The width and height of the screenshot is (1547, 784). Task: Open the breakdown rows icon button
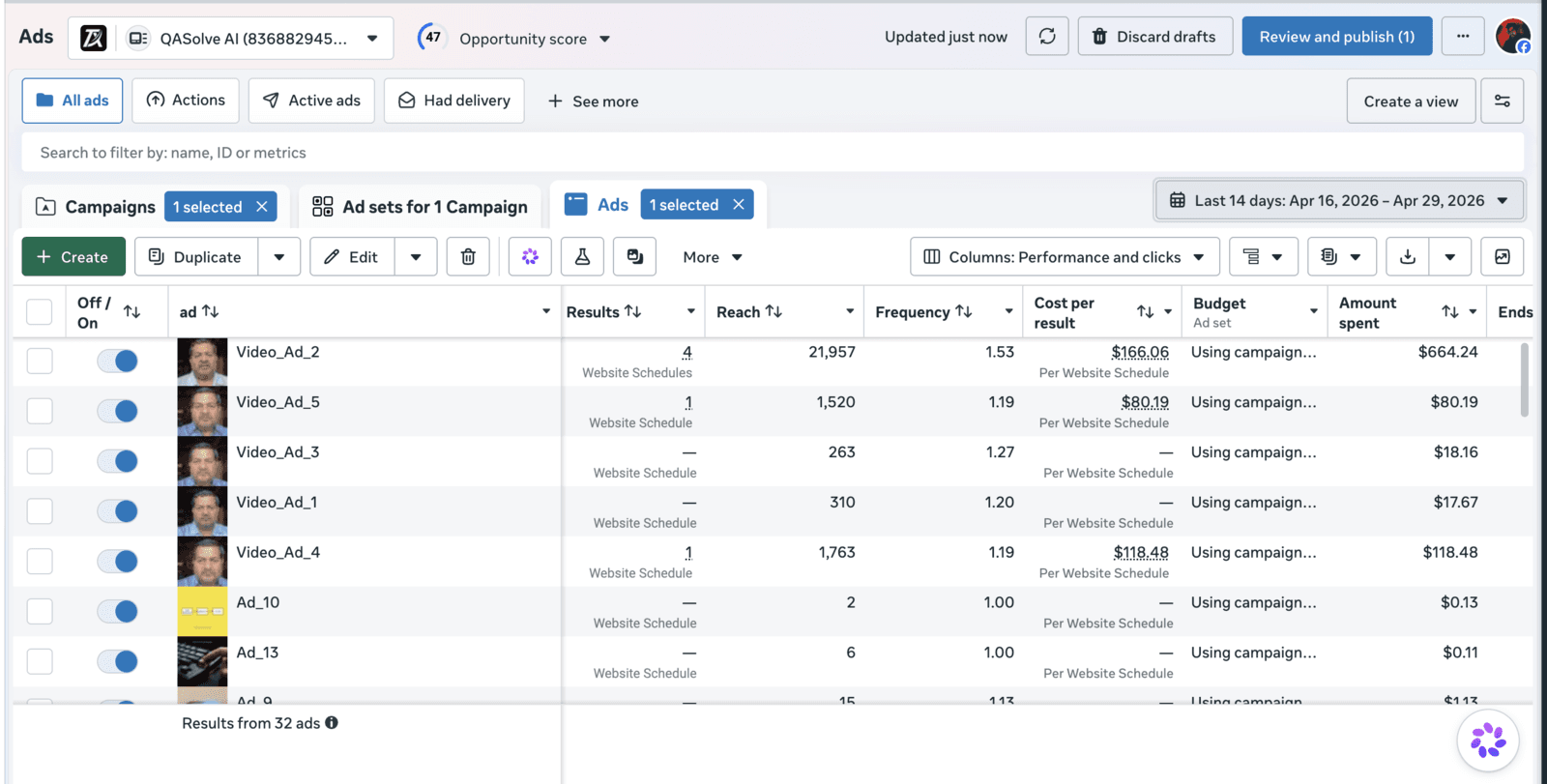click(x=1263, y=257)
